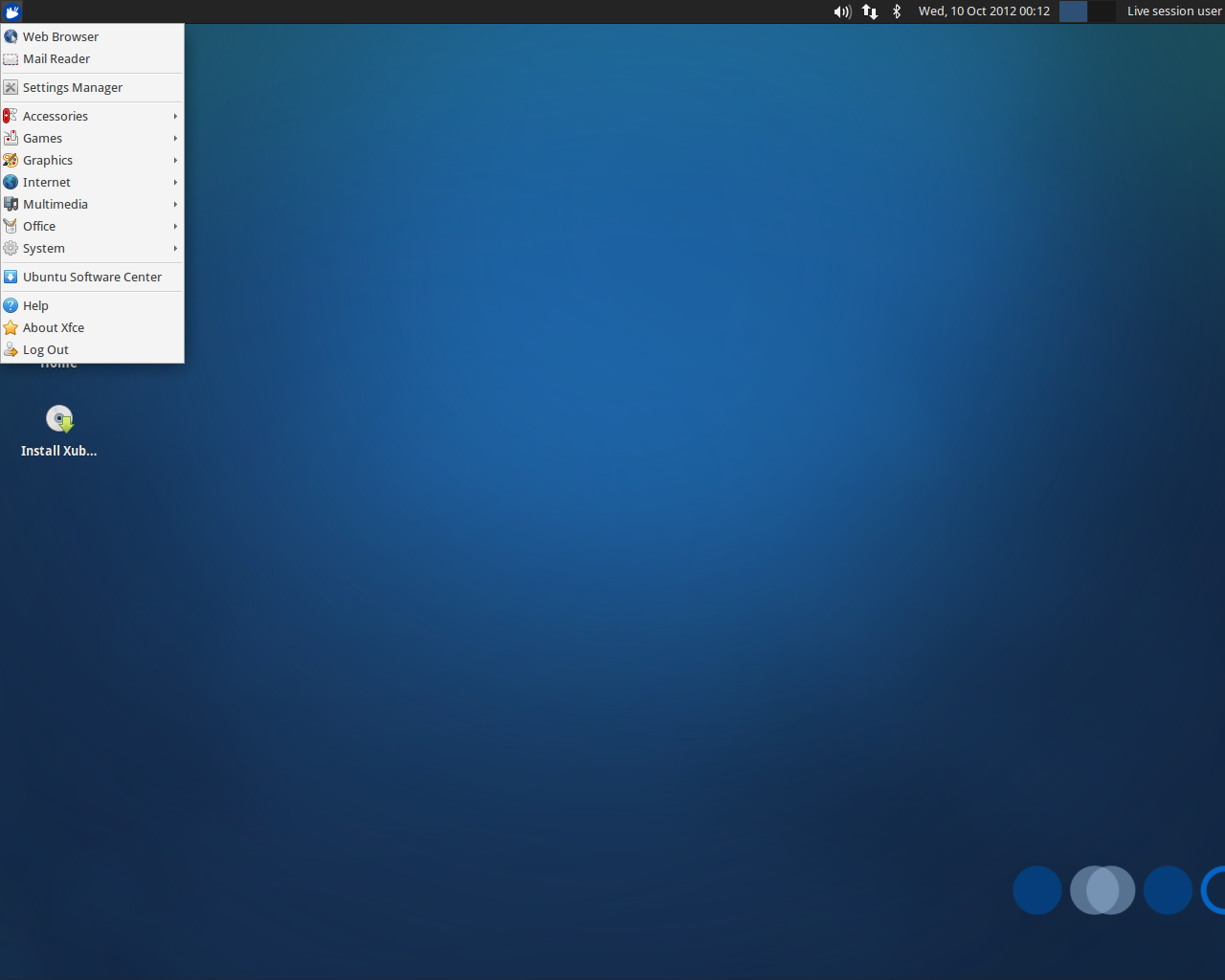Expand the Multimedia submenu arrow
1225x980 pixels.
[x=175, y=204]
